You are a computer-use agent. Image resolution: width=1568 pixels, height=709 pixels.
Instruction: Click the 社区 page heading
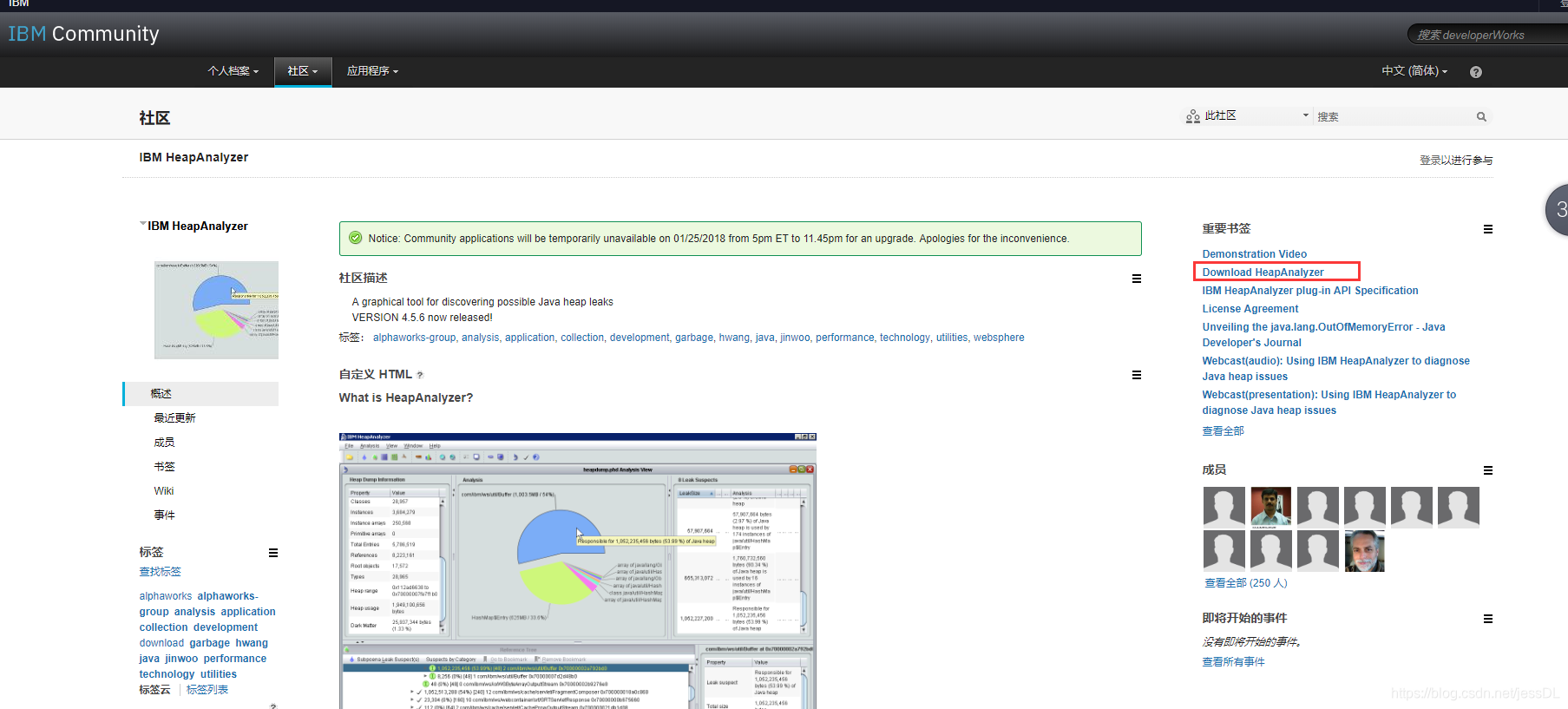[x=154, y=118]
